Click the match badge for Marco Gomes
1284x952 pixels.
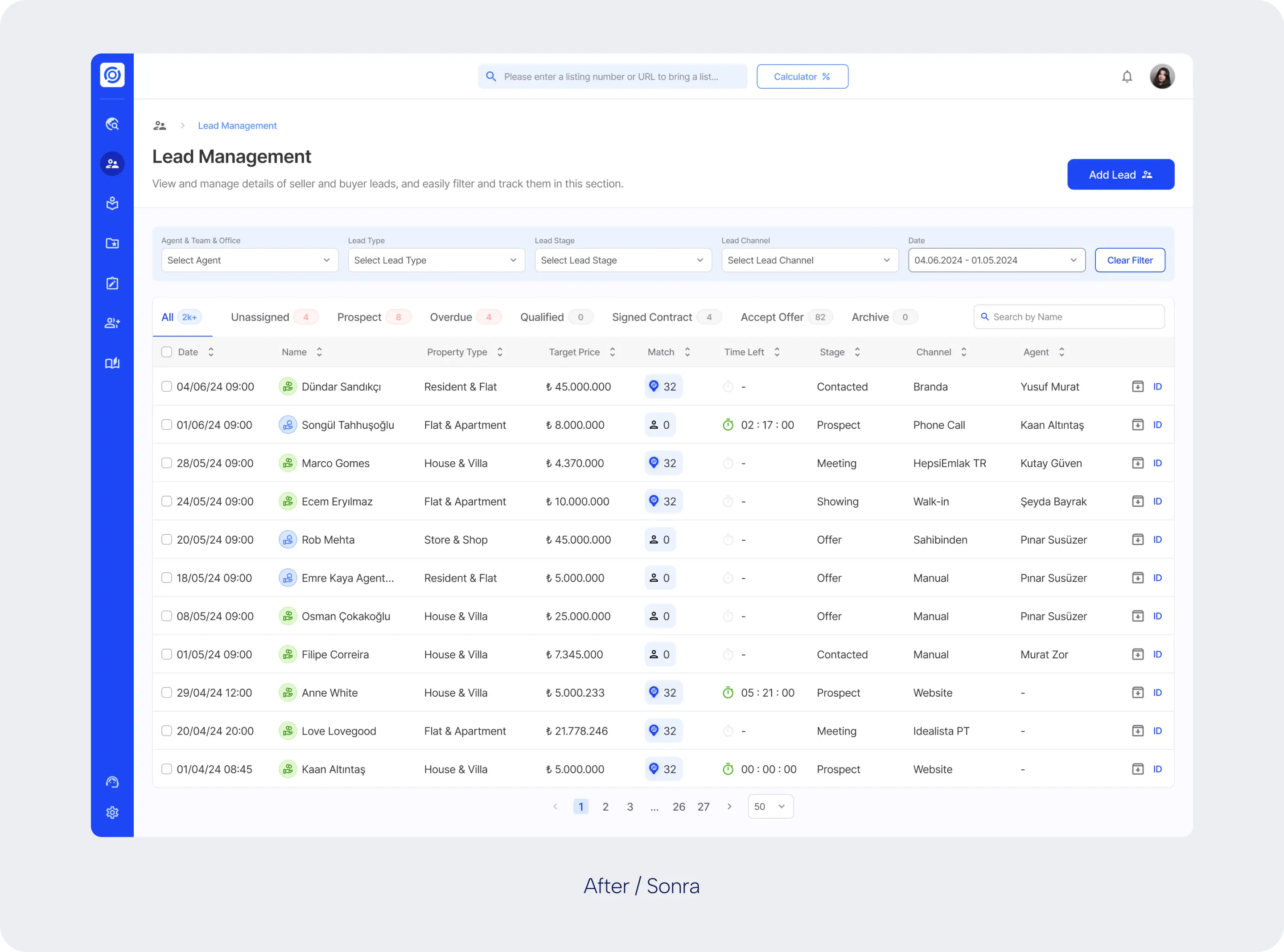click(663, 464)
